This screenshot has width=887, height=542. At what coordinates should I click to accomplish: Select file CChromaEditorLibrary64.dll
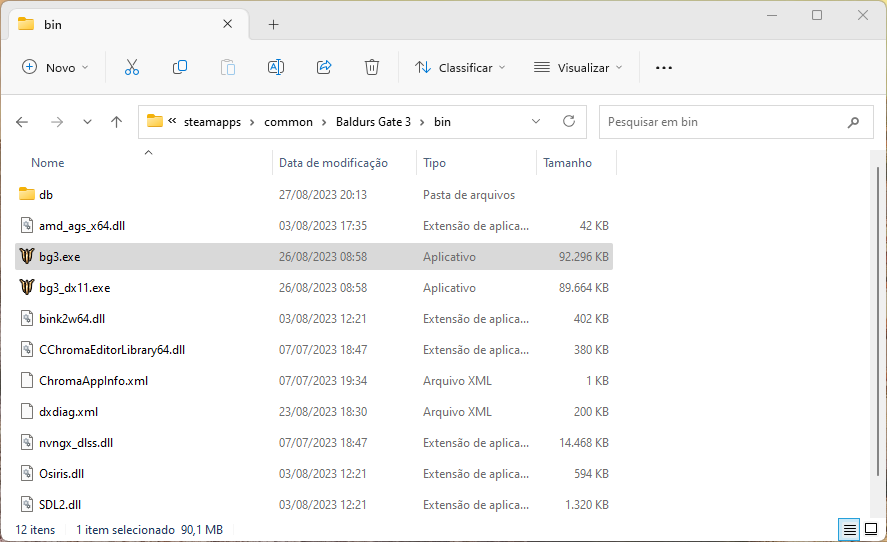(x=112, y=350)
